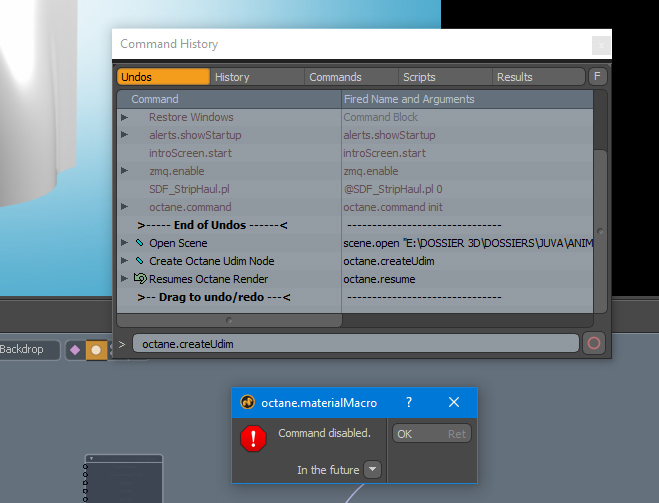This screenshot has height=503, width=659.
Task: Click the red record circle button
Action: tap(594, 343)
